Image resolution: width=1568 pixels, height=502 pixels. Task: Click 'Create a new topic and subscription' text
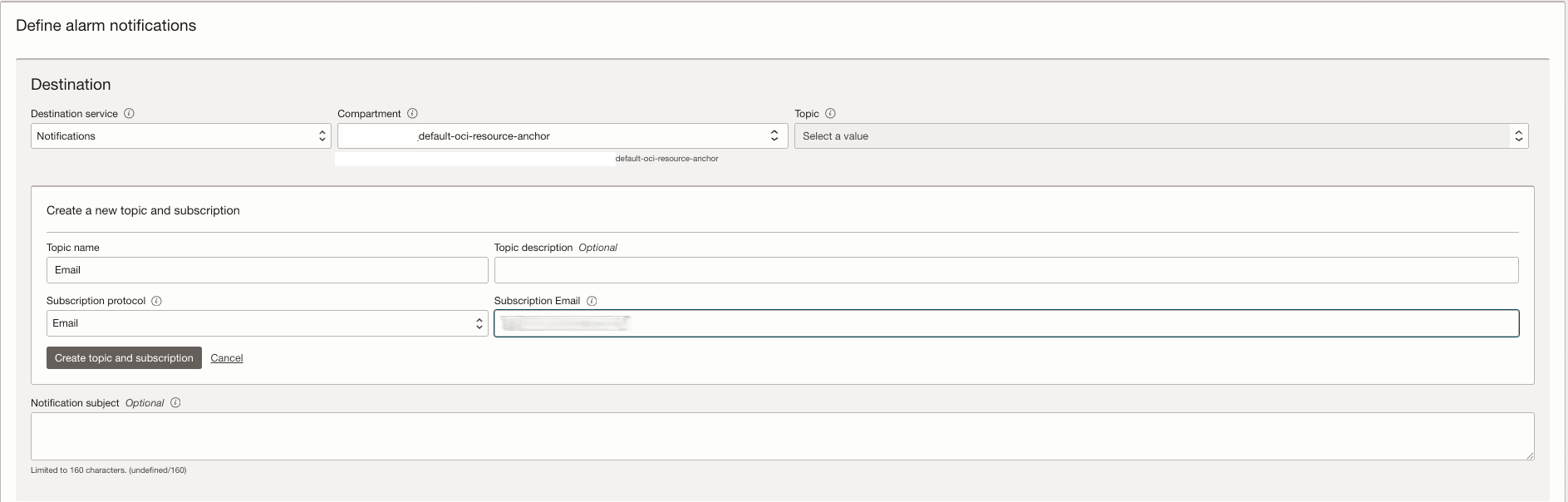pyautogui.click(x=143, y=211)
